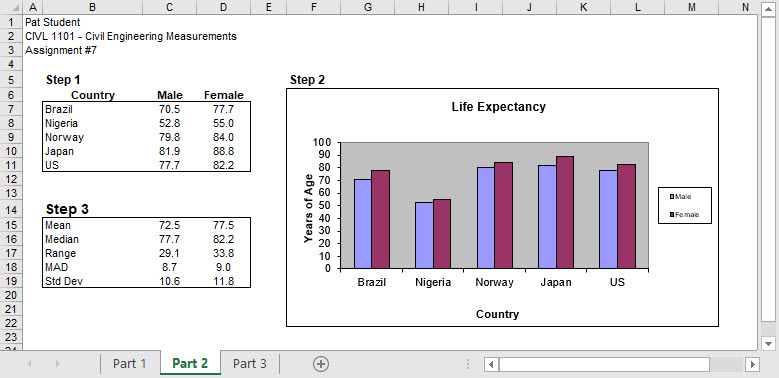Click the tab bar resize handle dots

(x=467, y=364)
